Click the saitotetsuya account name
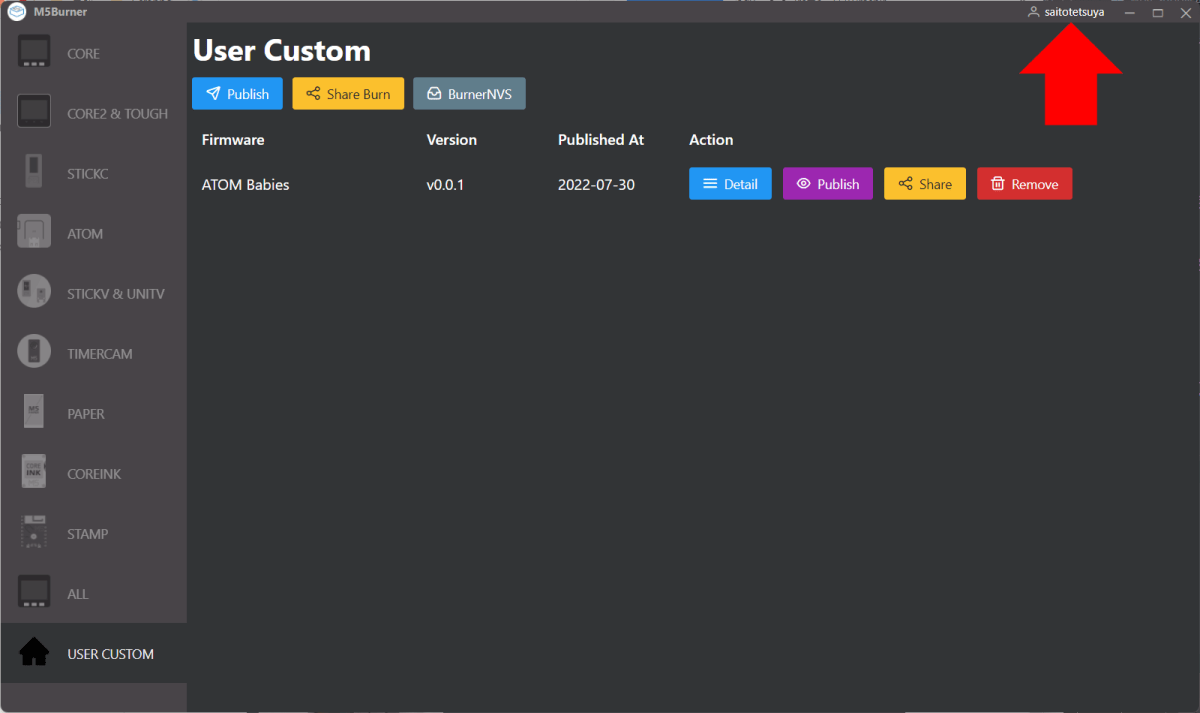Viewport: 1200px width, 713px height. [x=1074, y=12]
